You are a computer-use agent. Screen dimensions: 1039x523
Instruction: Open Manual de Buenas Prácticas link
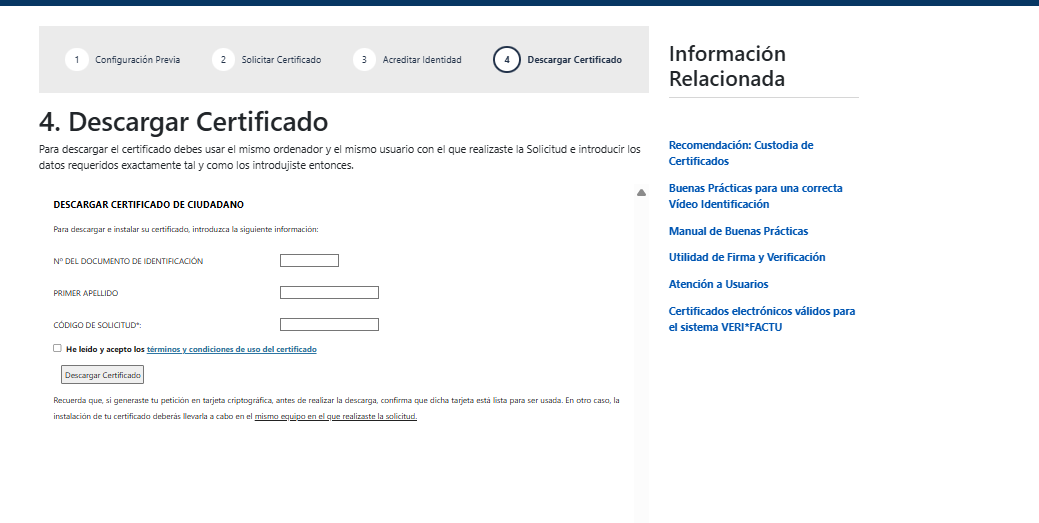738,231
